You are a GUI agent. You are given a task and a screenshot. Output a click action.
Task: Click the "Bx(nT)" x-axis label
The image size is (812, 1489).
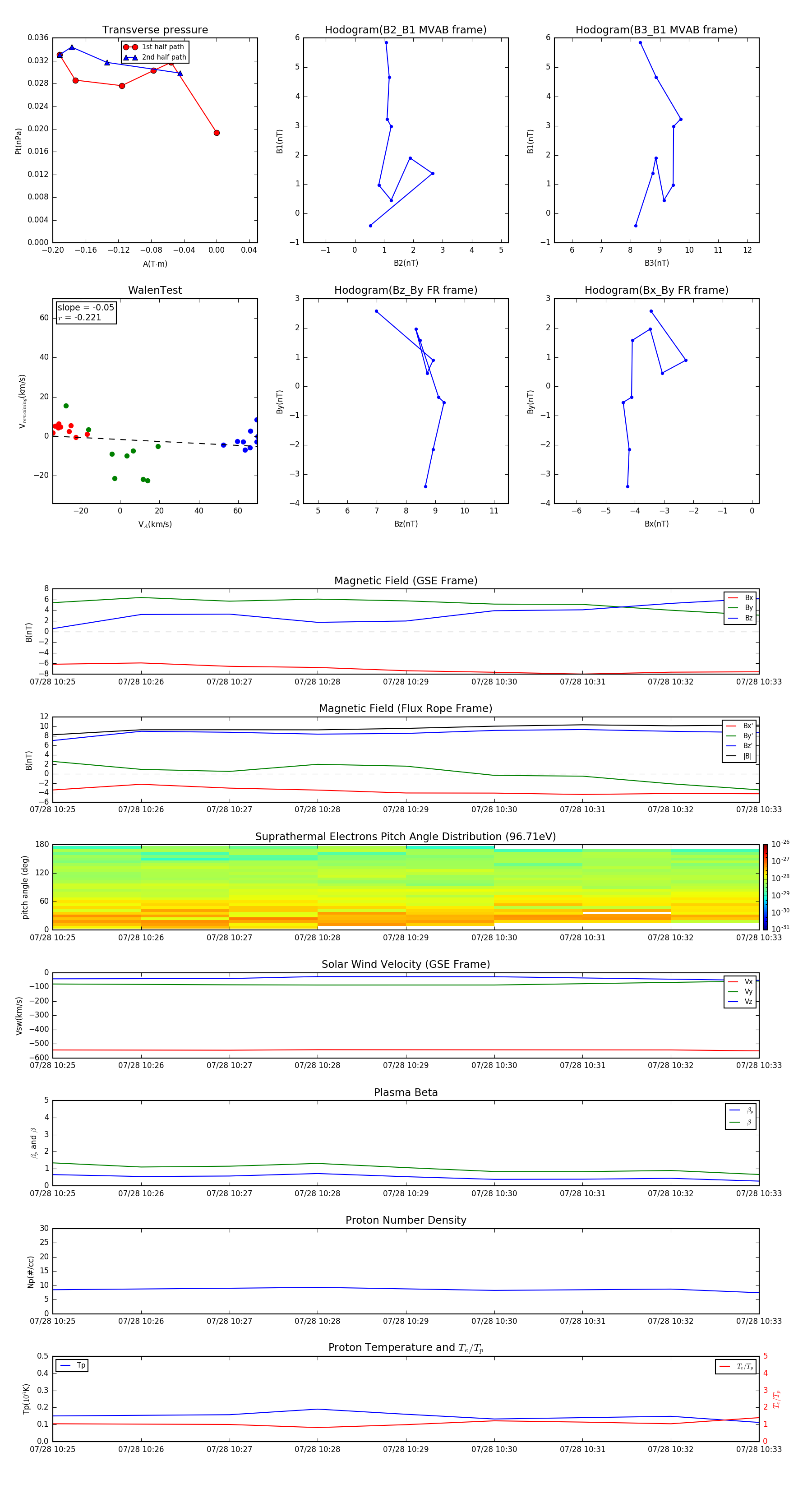pos(656,524)
